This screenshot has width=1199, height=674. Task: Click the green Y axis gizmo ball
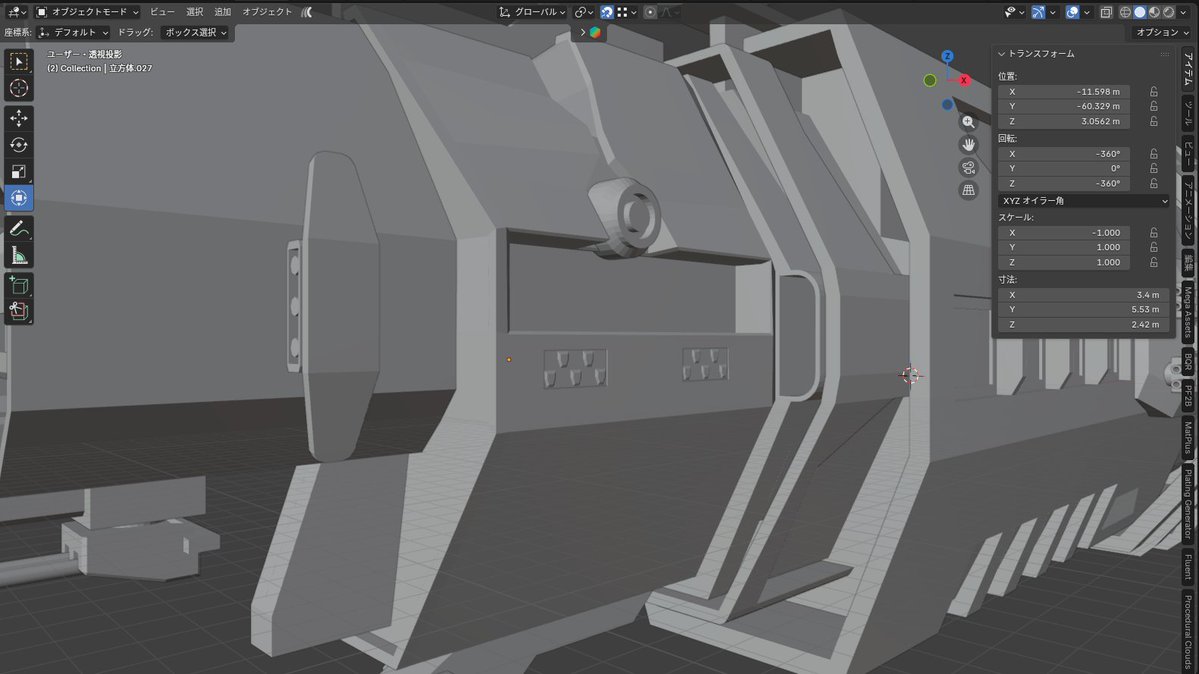click(x=930, y=80)
